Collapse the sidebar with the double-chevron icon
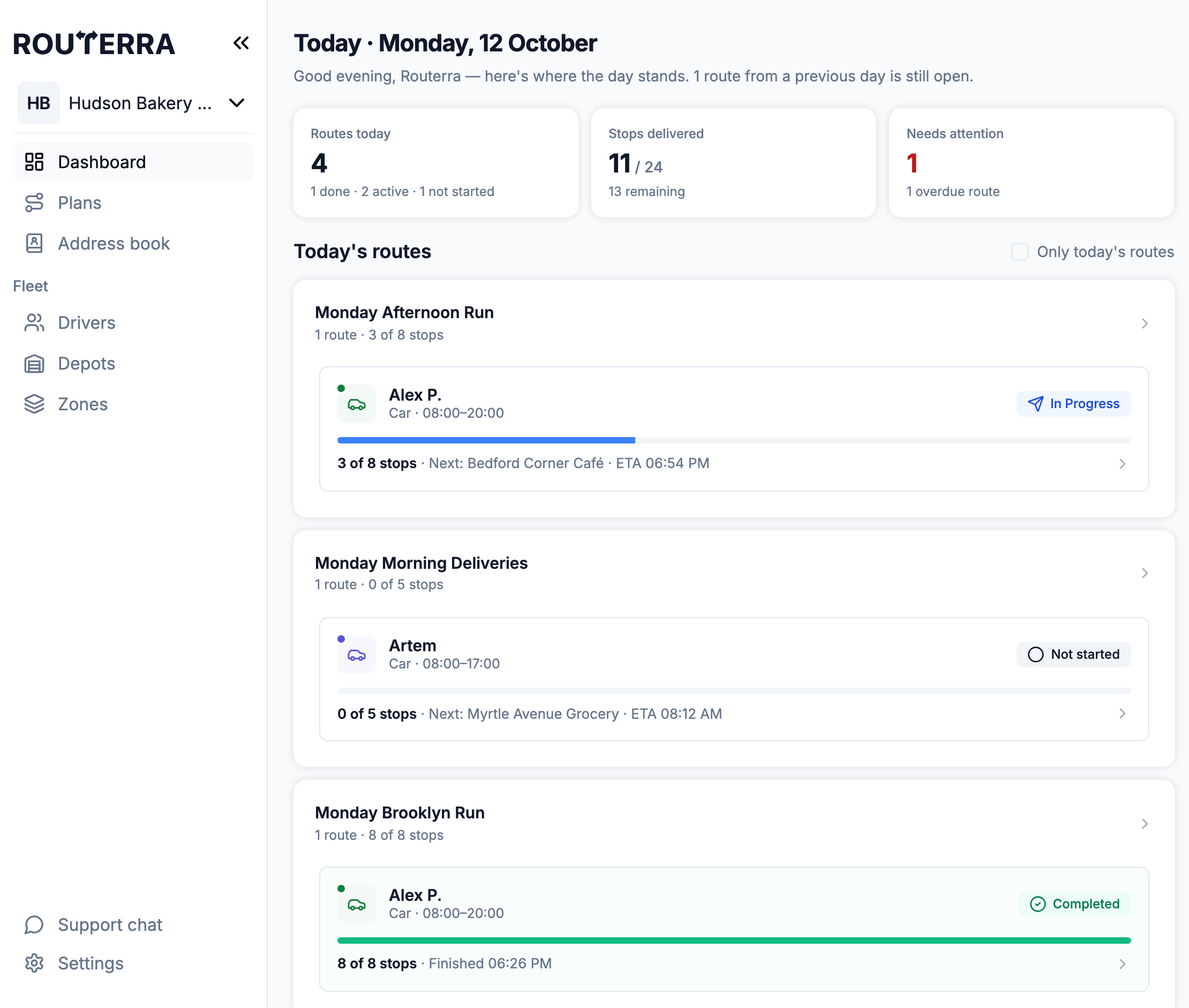This screenshot has width=1189, height=1008. (241, 43)
